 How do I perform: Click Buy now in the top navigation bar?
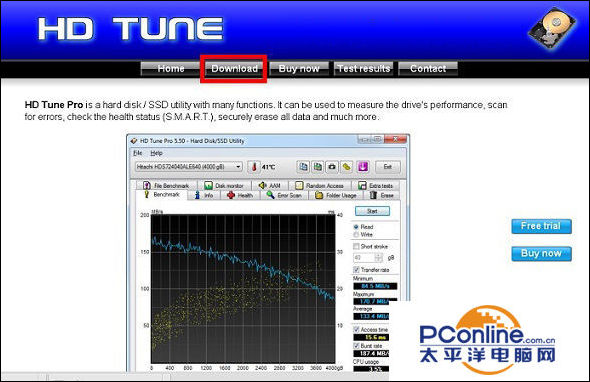(299, 68)
